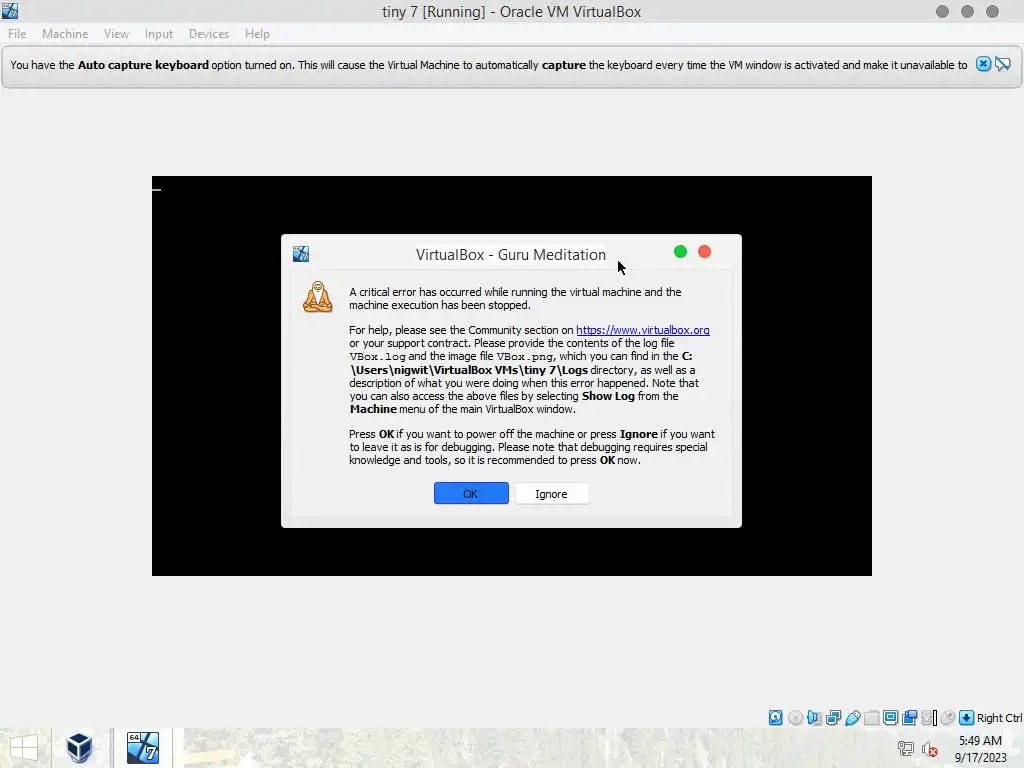Viewport: 1024px width, 768px height.
Task: Open the Windows Start button
Action: (24, 748)
